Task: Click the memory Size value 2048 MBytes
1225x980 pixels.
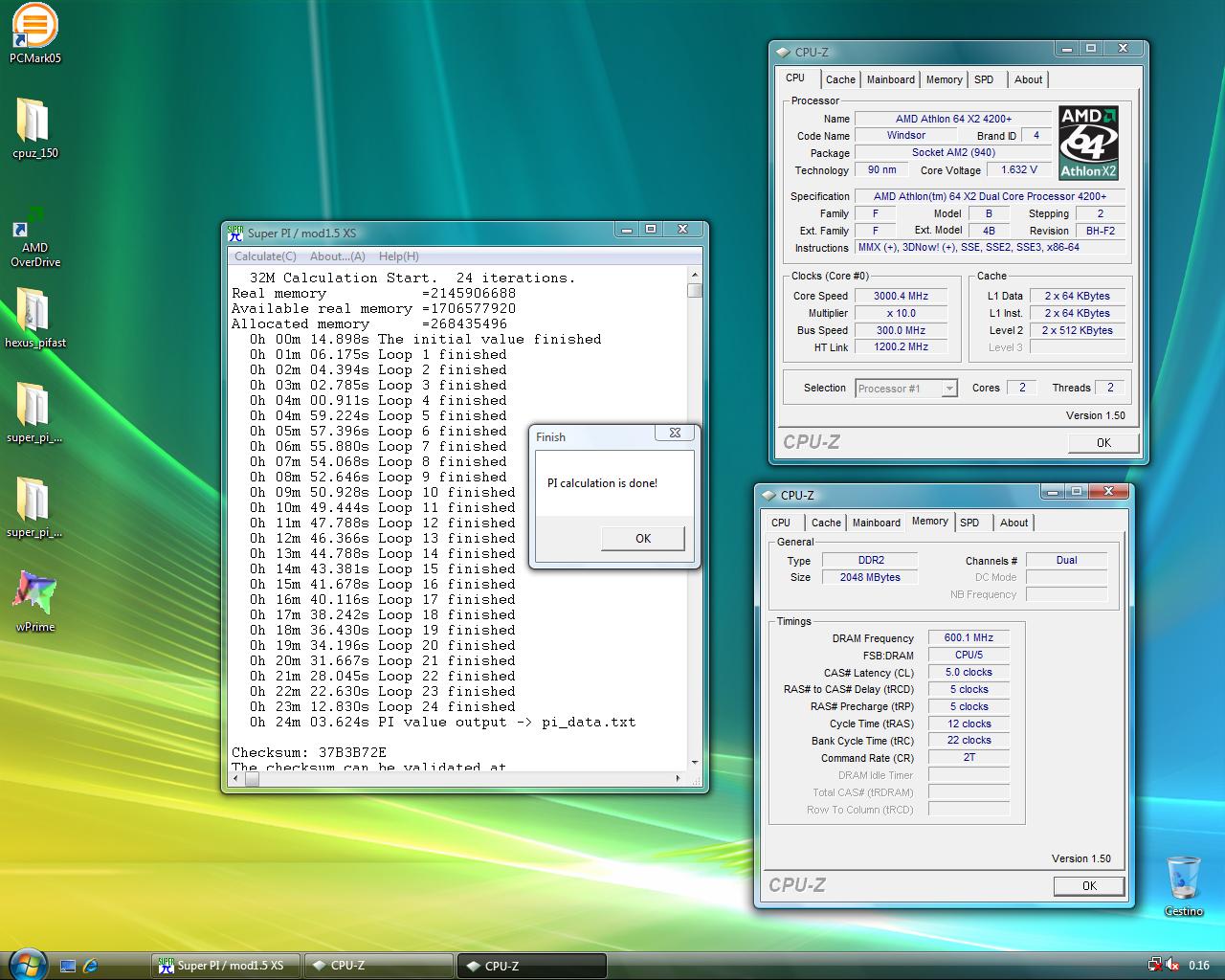Action: [x=869, y=577]
